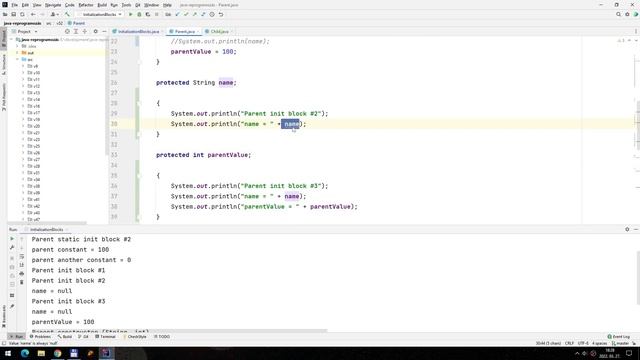Toggle scroll to end in Run console
This screenshot has width=640, height=360.
tap(22, 265)
